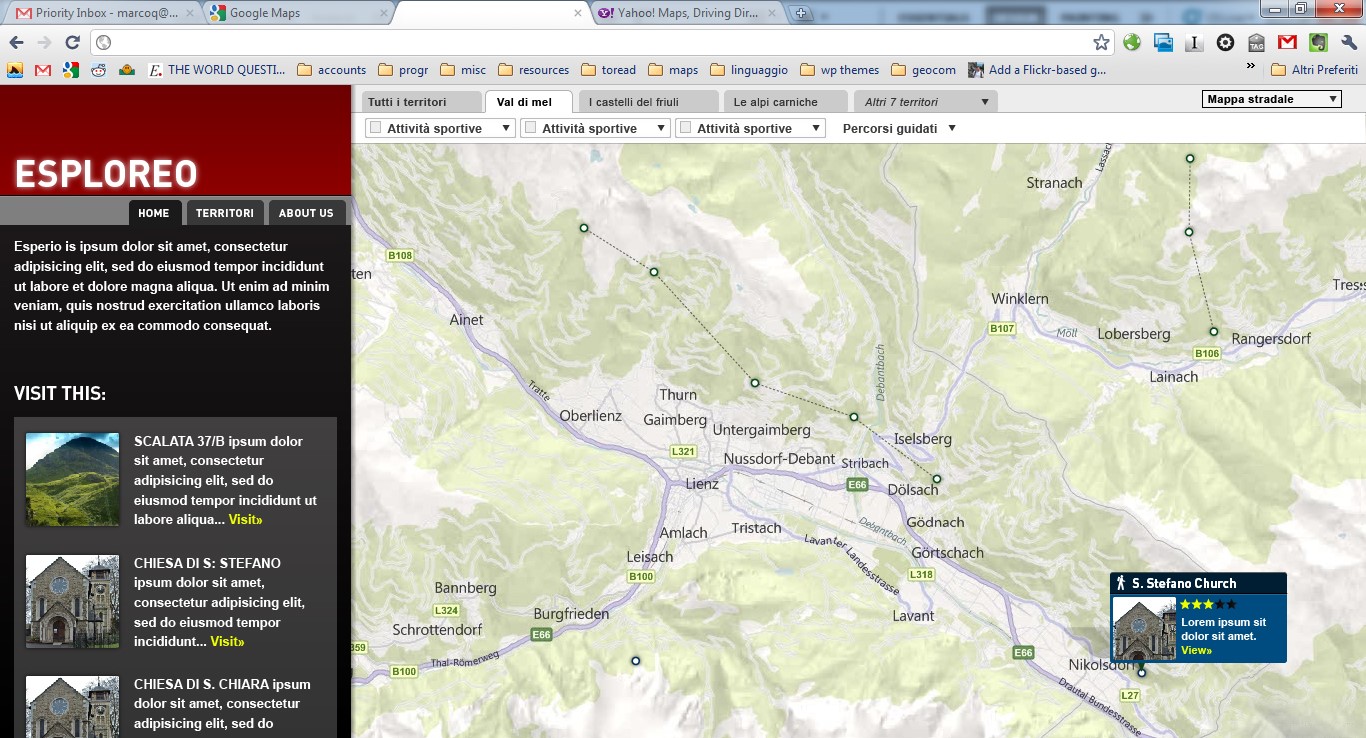Open the black gear extension icon
Screen dimensions: 1366x738
[1225, 42]
